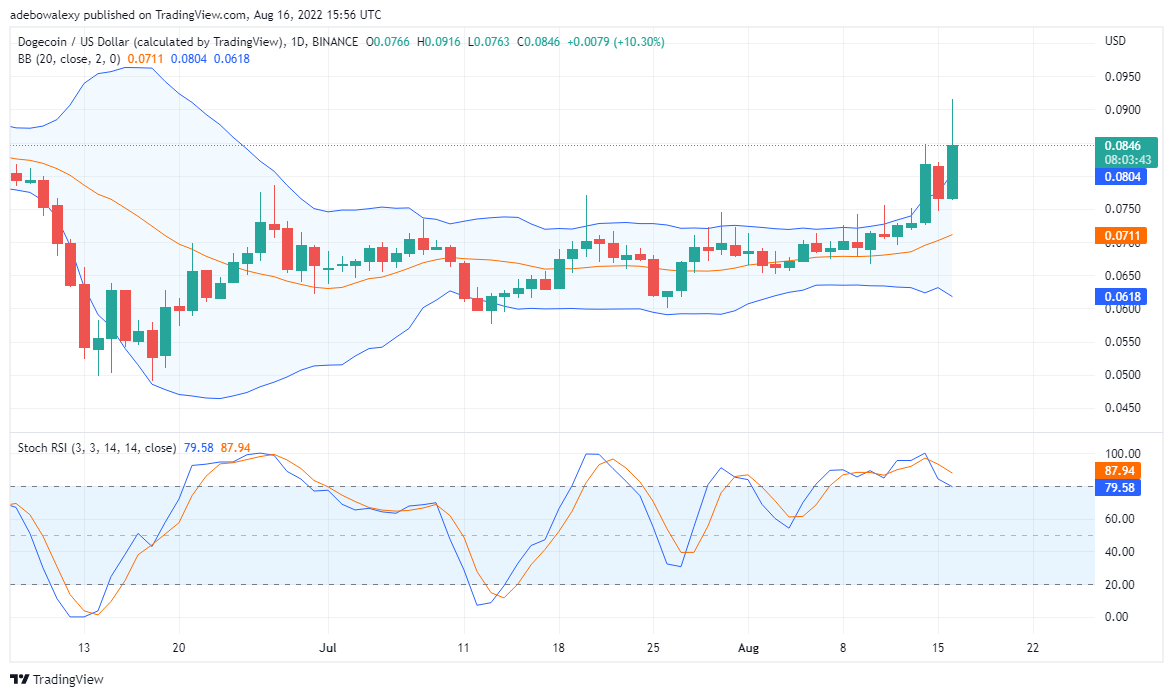Select the Dogecoin / US Dollar symbol title
The width and height of the screenshot is (1173, 697).
pos(150,42)
